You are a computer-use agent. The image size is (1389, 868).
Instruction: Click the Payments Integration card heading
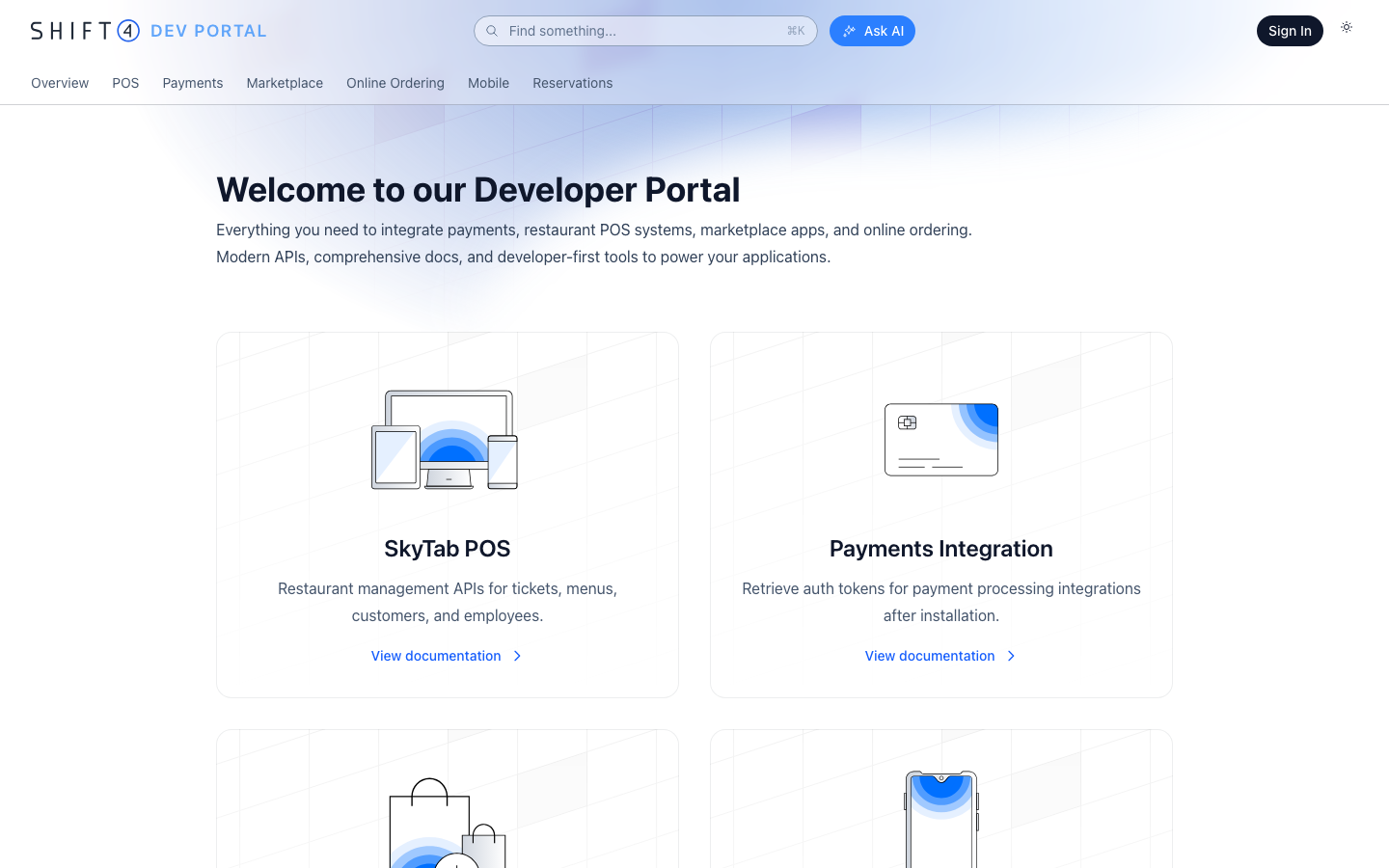(x=940, y=549)
